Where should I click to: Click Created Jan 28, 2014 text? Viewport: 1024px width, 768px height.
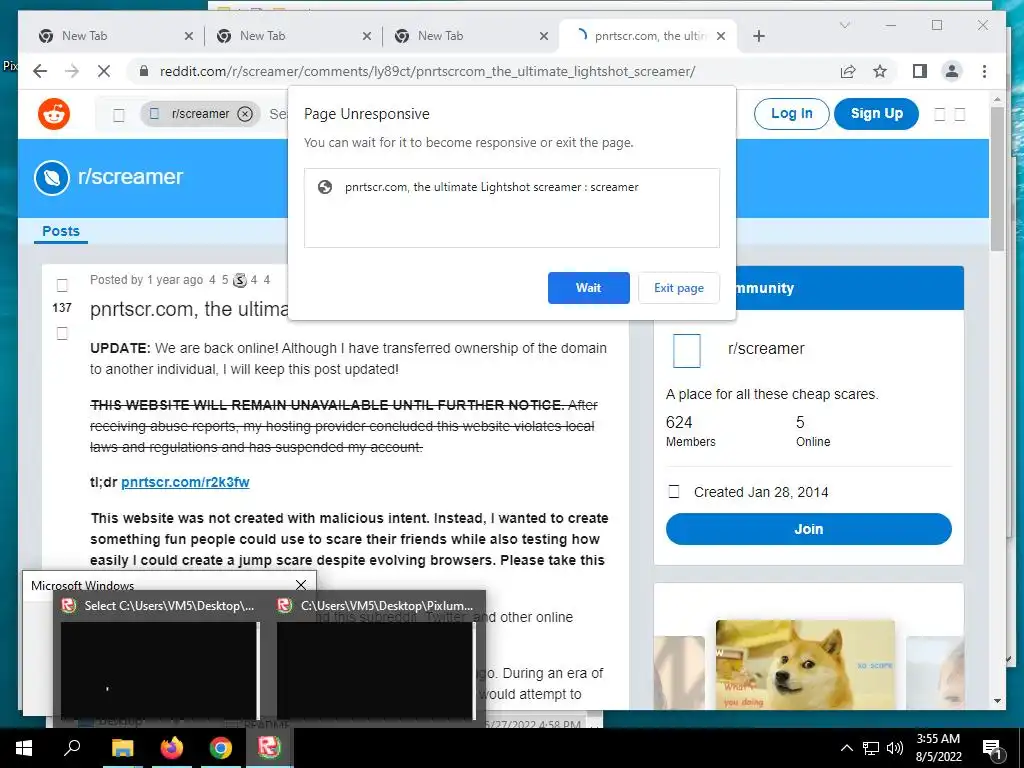pos(761,492)
